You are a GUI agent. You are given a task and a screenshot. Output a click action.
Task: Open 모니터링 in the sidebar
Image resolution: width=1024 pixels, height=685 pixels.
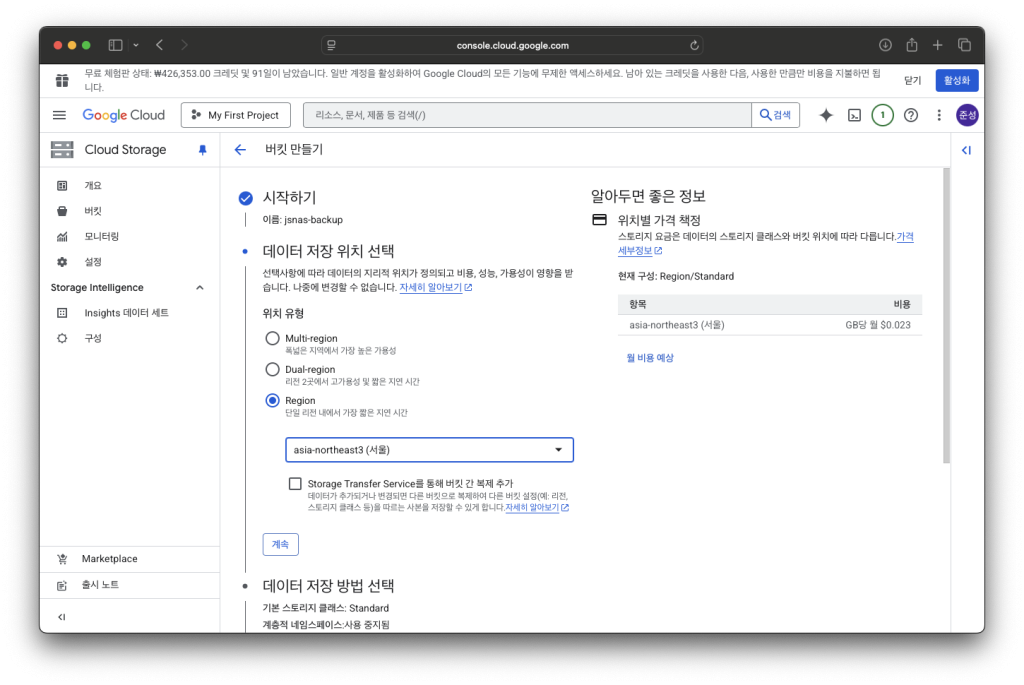(101, 237)
